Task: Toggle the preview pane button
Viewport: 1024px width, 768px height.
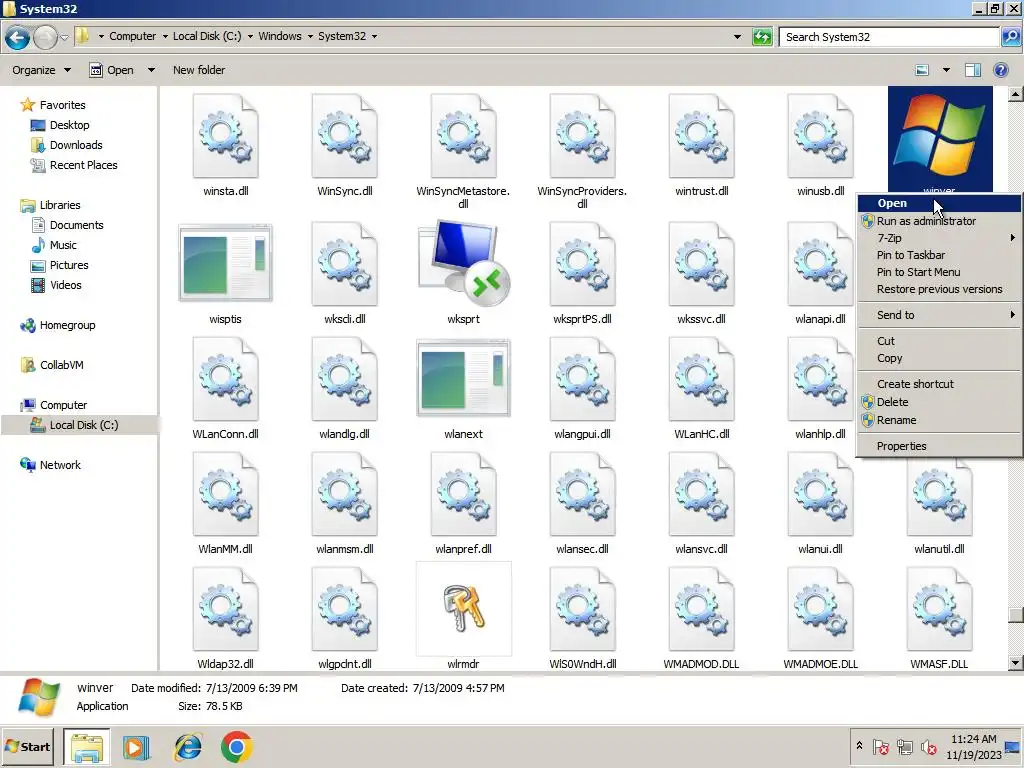Action: [972, 70]
